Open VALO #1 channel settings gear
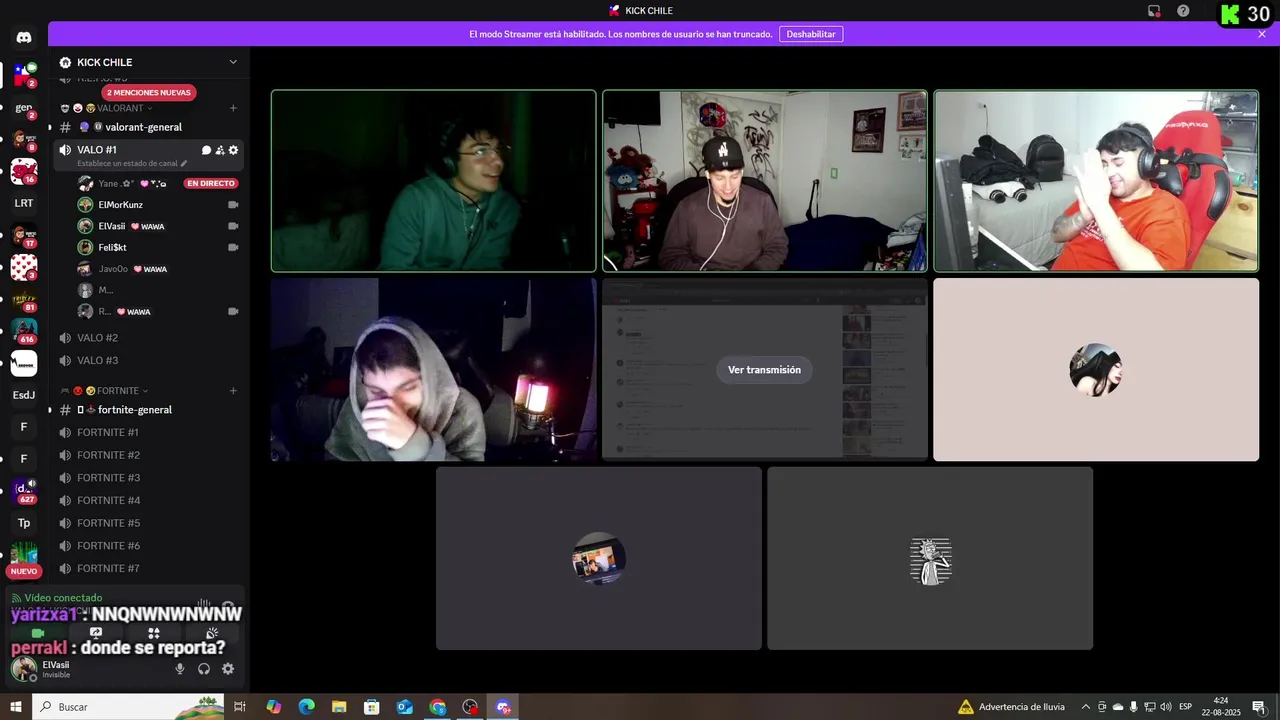The height and width of the screenshot is (720, 1280). click(233, 150)
